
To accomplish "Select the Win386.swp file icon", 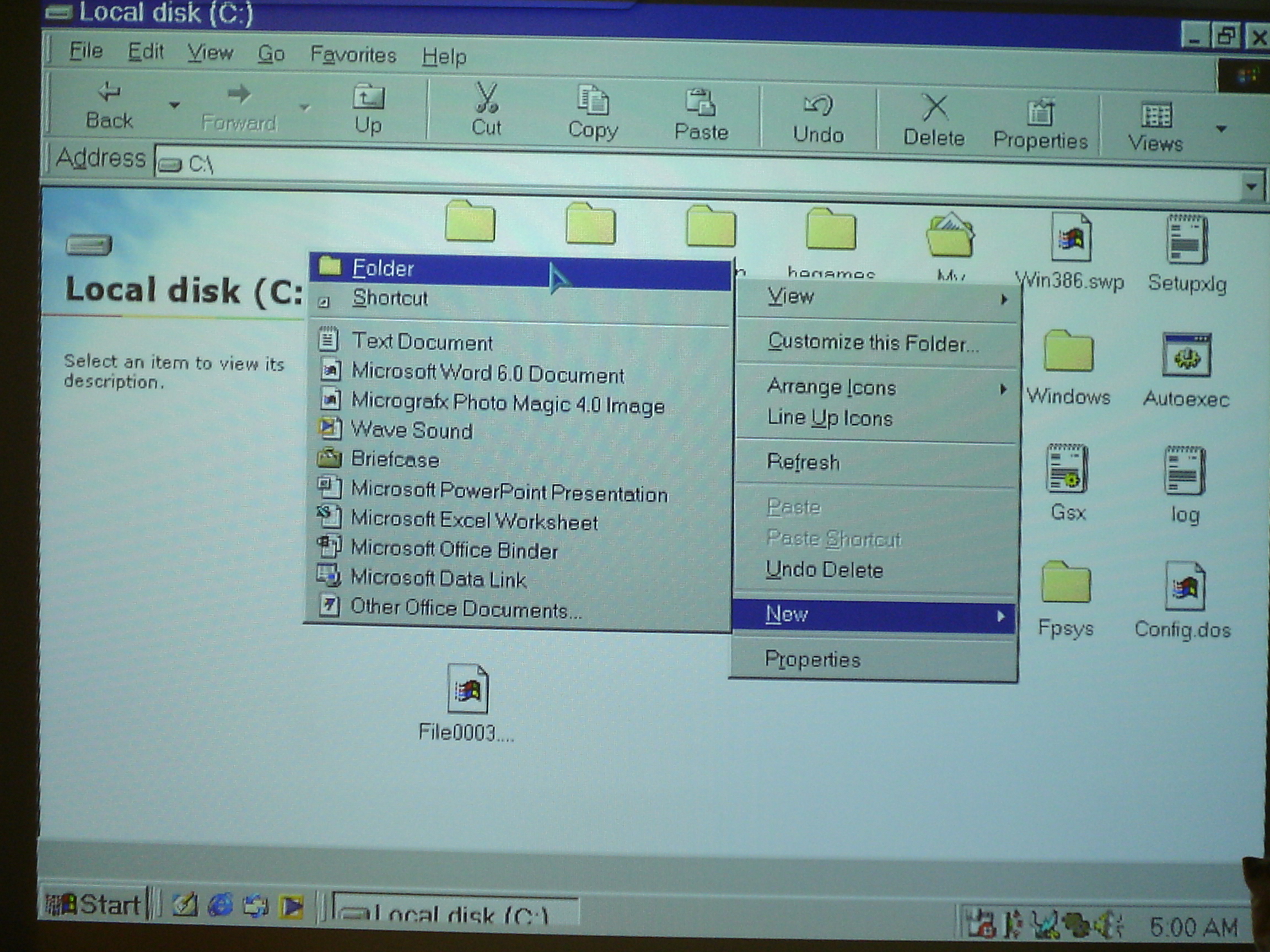I will (x=1072, y=238).
